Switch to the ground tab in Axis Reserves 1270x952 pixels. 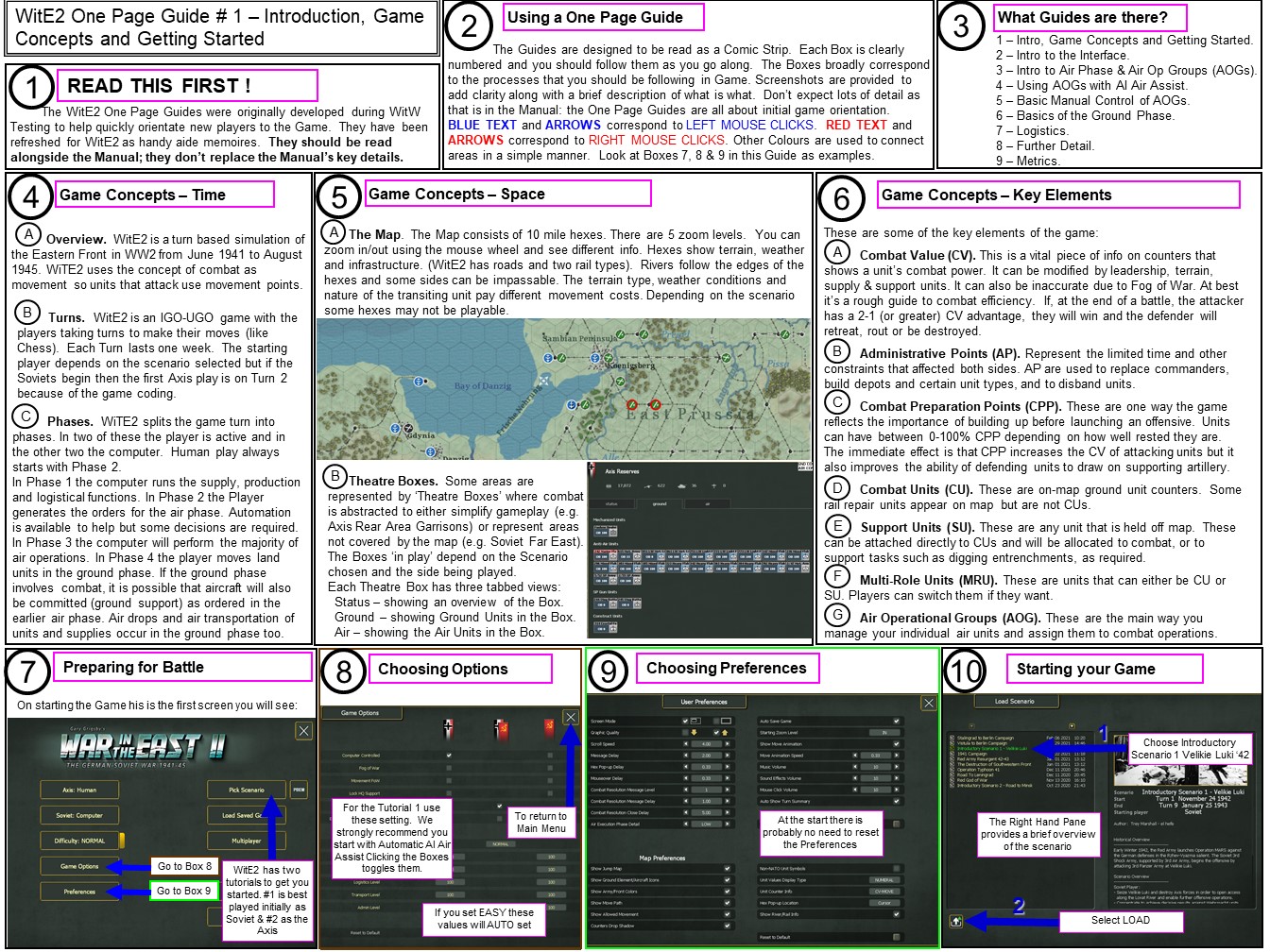pos(660,503)
